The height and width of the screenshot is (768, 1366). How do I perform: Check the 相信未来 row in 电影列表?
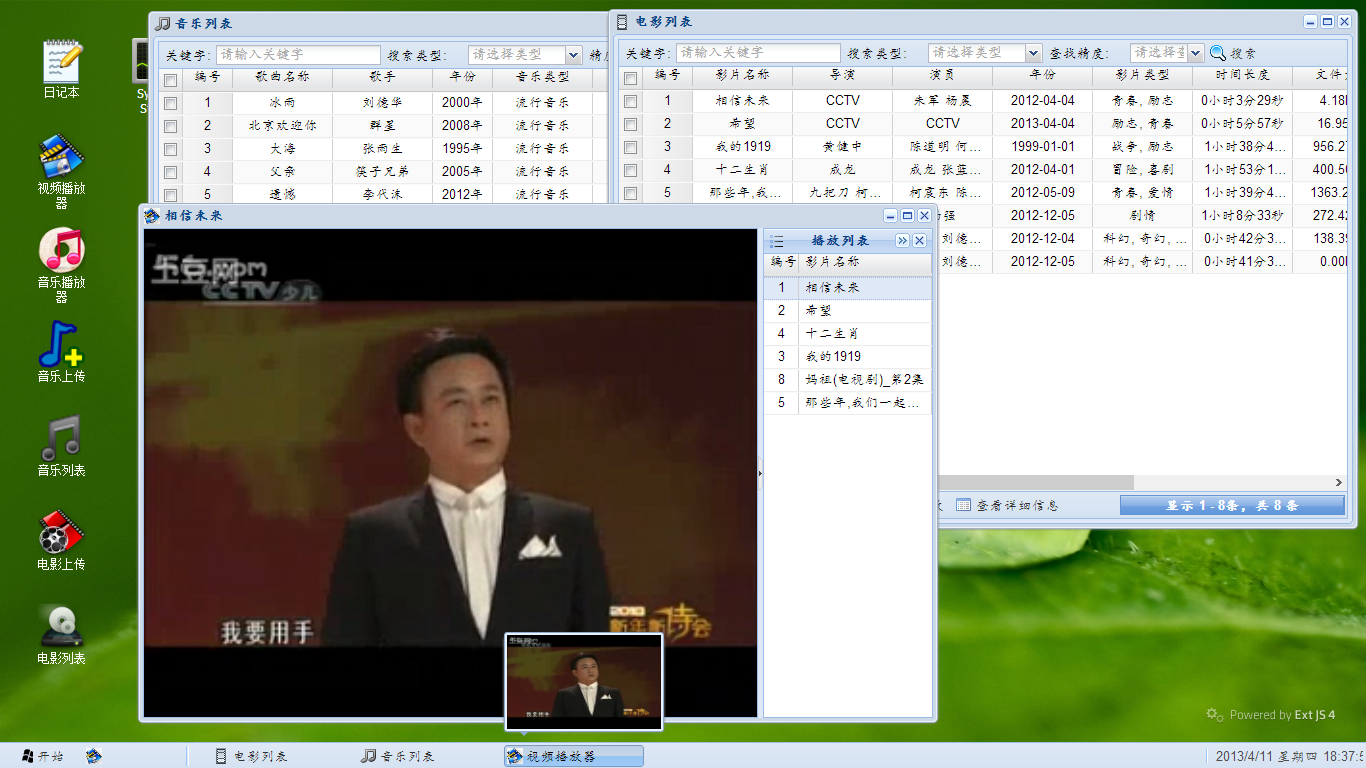point(630,101)
